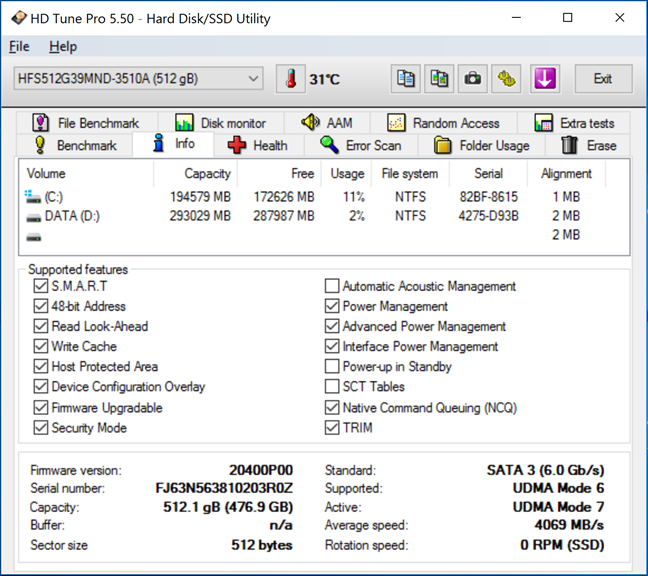
Task: Go to the Random Access tab
Action: tap(443, 123)
